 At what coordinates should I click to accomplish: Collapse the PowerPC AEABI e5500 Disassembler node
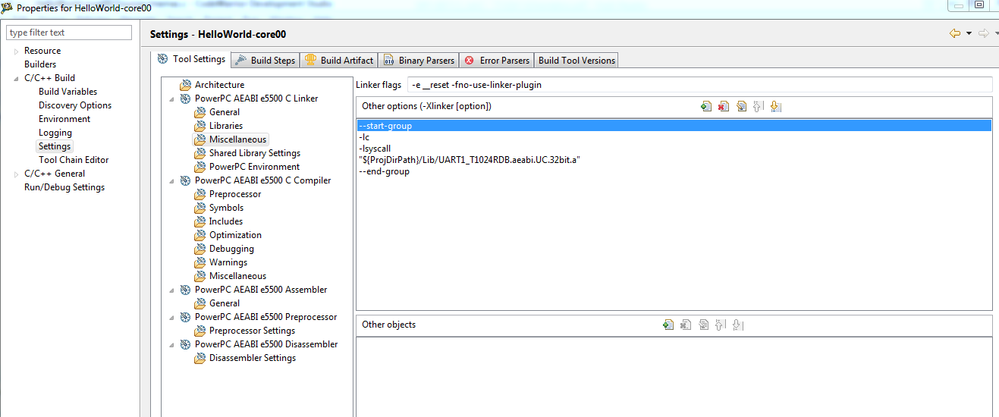point(171,345)
